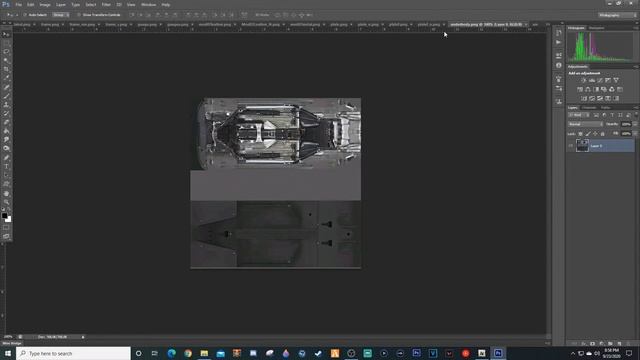Screen dimensions: 640x360
Task: Toggle lock transparent pixels
Action: 580,134
